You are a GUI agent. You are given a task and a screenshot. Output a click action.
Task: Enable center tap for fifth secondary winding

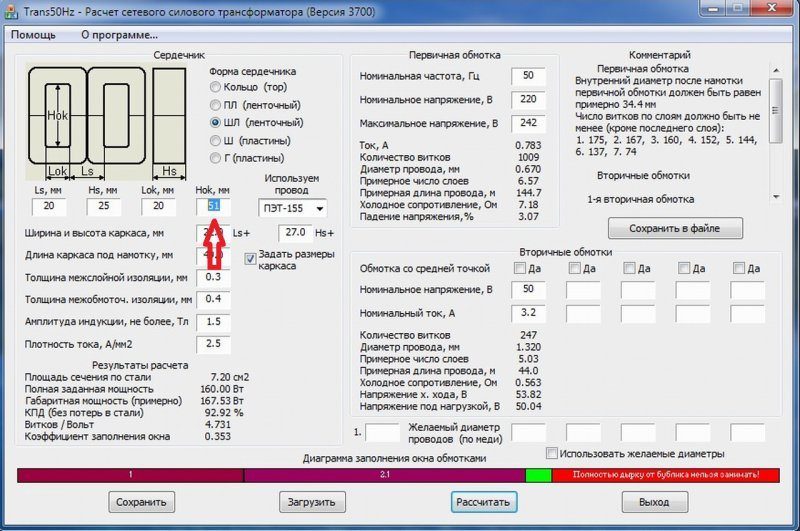point(738,268)
